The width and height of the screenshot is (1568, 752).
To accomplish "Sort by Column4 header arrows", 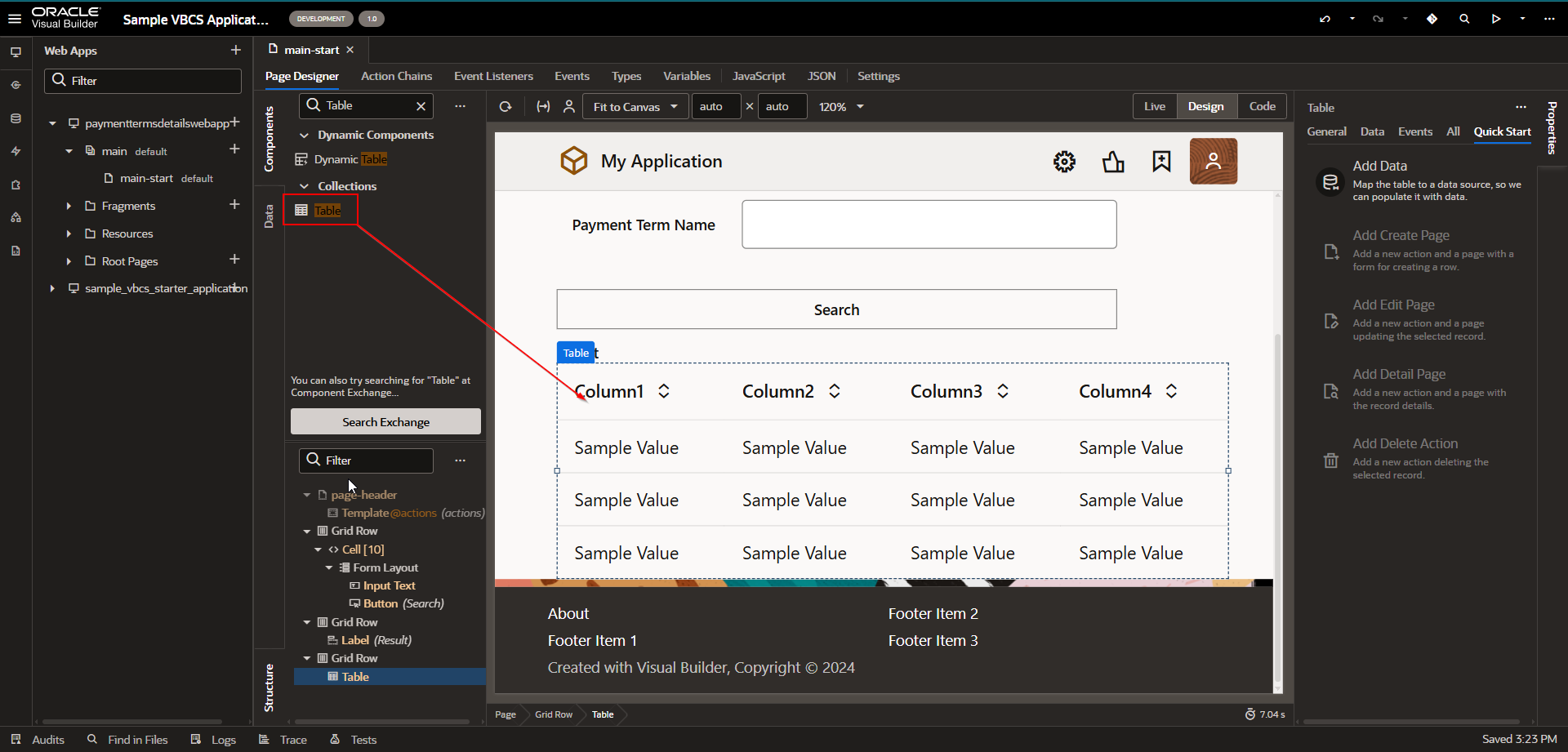I will [x=1171, y=391].
